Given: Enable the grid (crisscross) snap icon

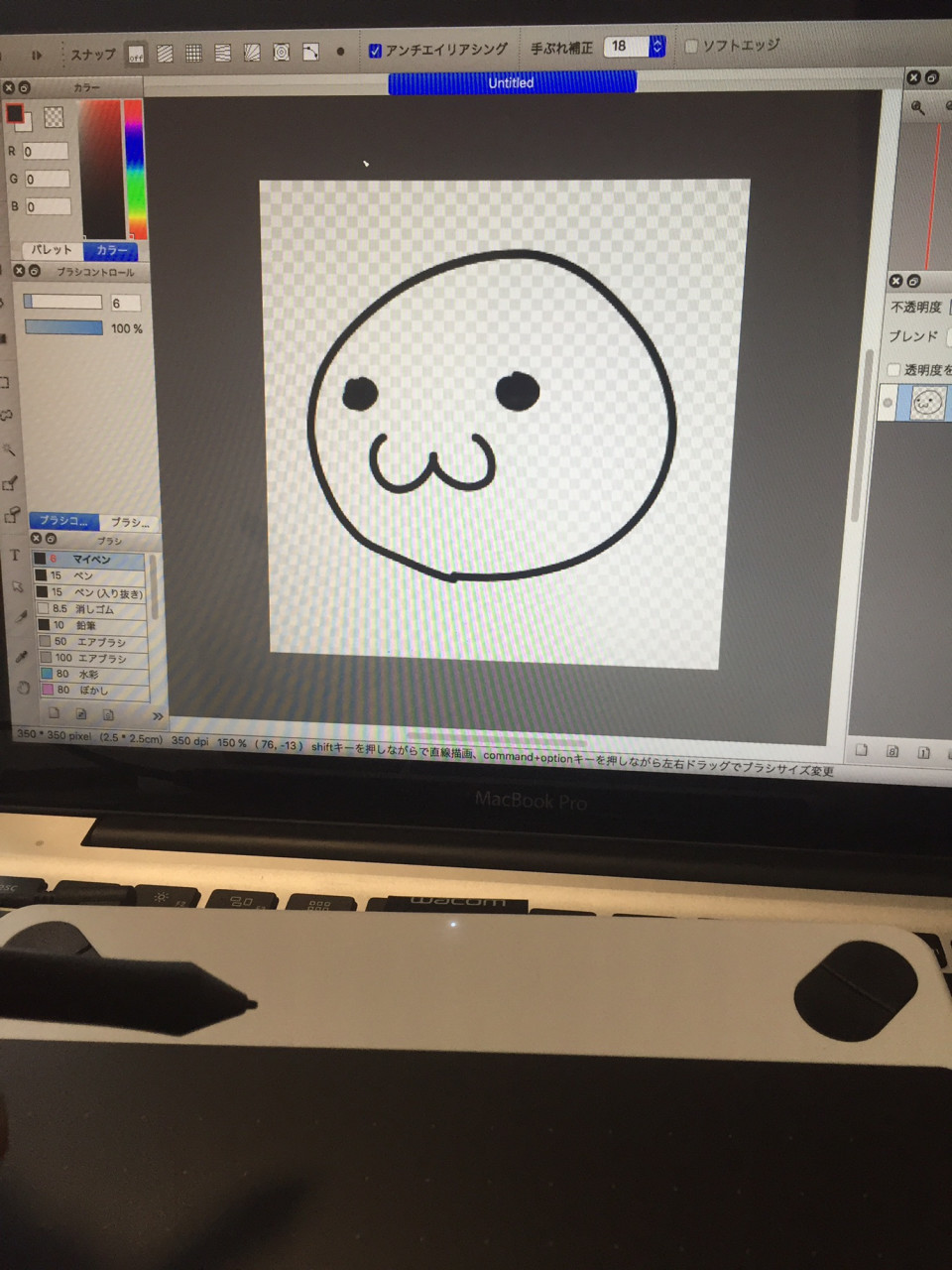Looking at the screenshot, I should 193,54.
